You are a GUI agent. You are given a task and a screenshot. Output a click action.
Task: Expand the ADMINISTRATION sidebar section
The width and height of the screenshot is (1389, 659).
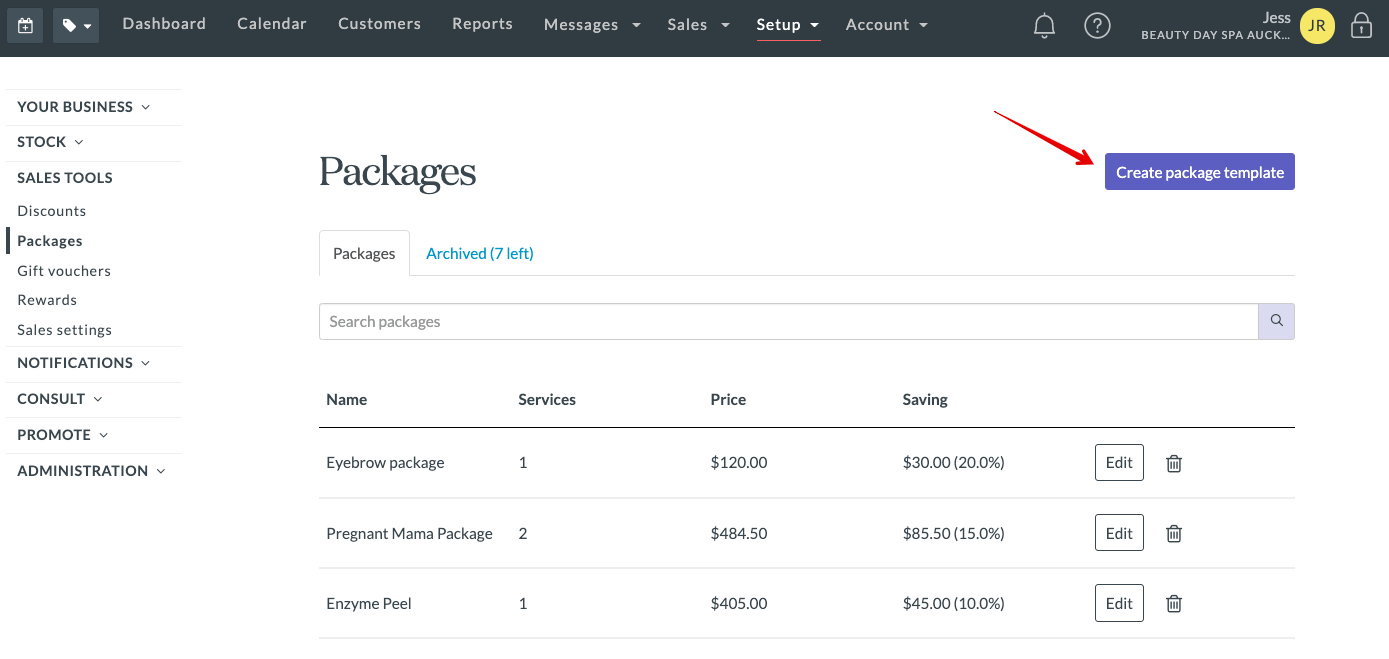91,471
